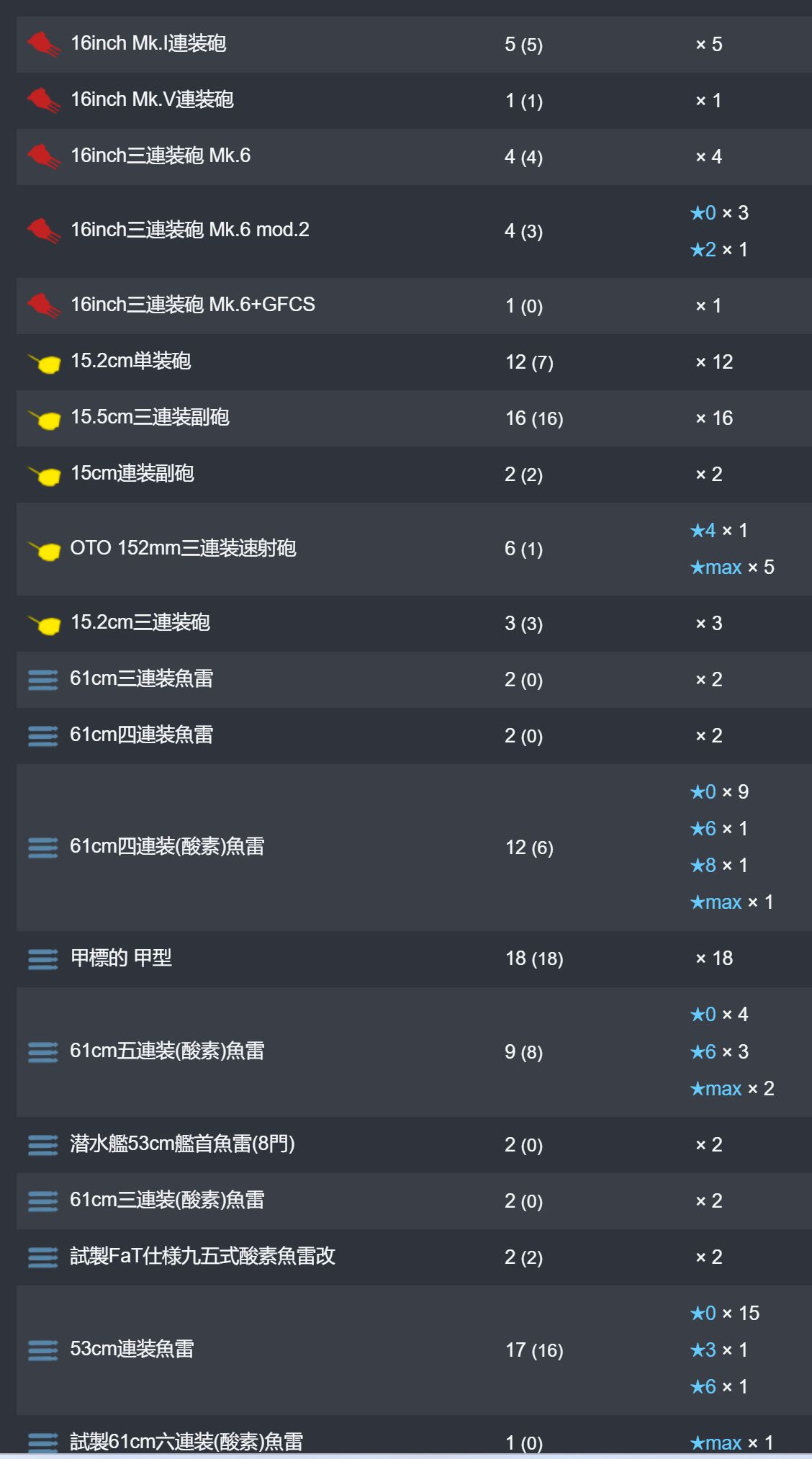Click ★8 × 1 entry for 61cm四連装(酸素)魚雷
This screenshot has height=1459, width=812.
click(x=719, y=866)
